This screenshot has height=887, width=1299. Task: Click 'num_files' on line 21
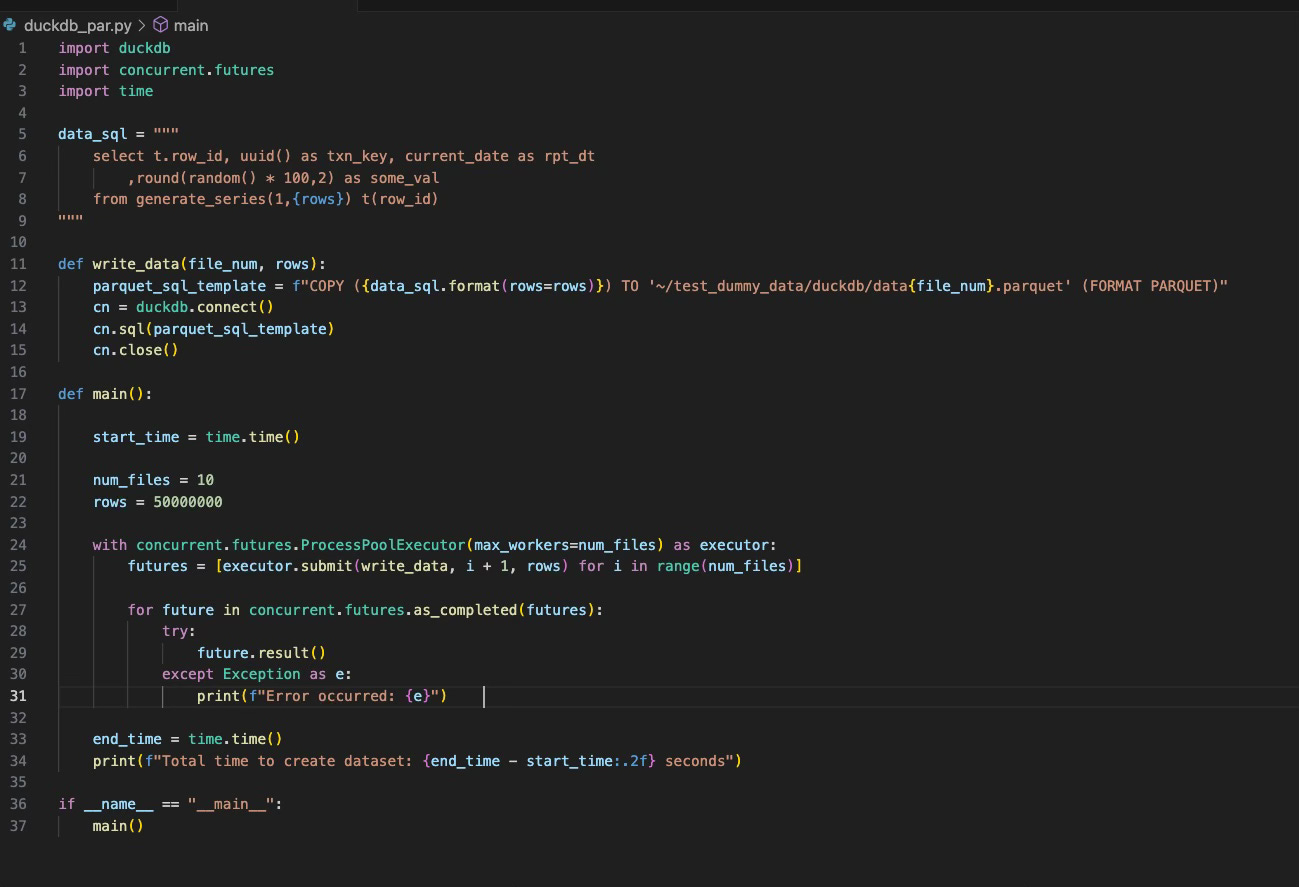pos(132,480)
